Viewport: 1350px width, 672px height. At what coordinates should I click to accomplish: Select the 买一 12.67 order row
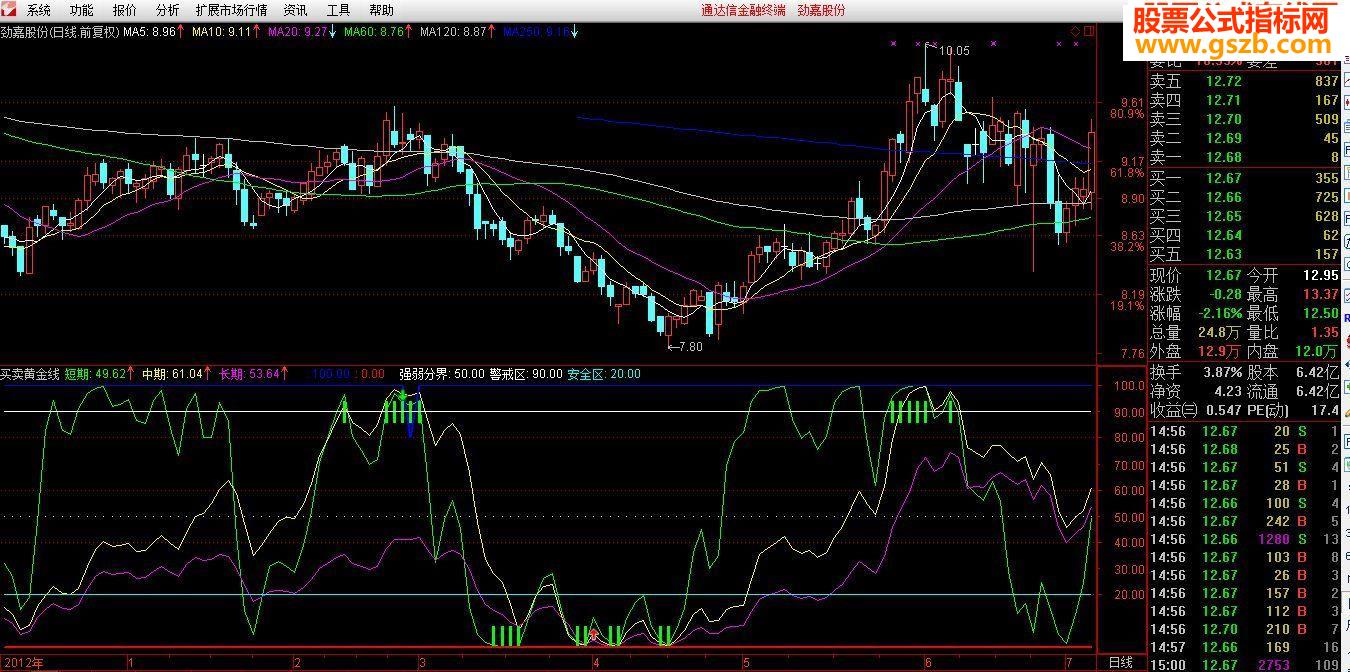[1244, 178]
